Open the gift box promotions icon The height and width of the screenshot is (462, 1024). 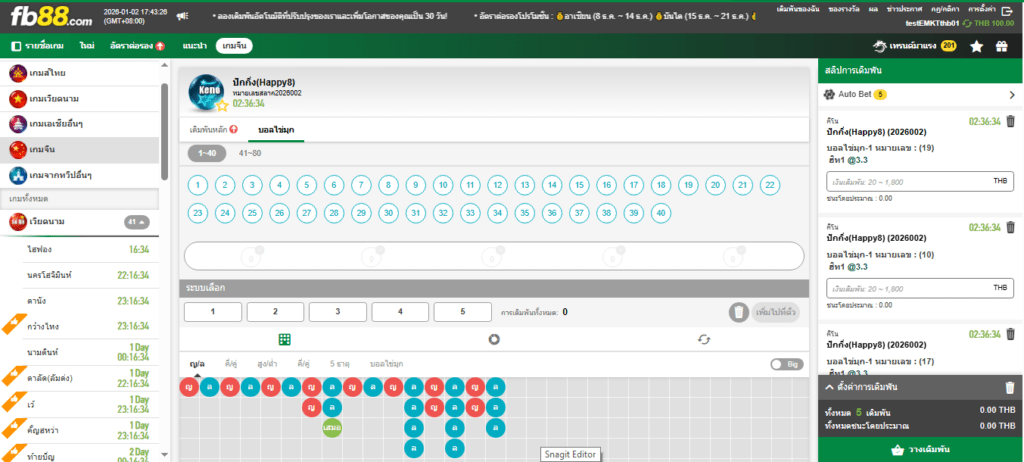(x=1002, y=46)
